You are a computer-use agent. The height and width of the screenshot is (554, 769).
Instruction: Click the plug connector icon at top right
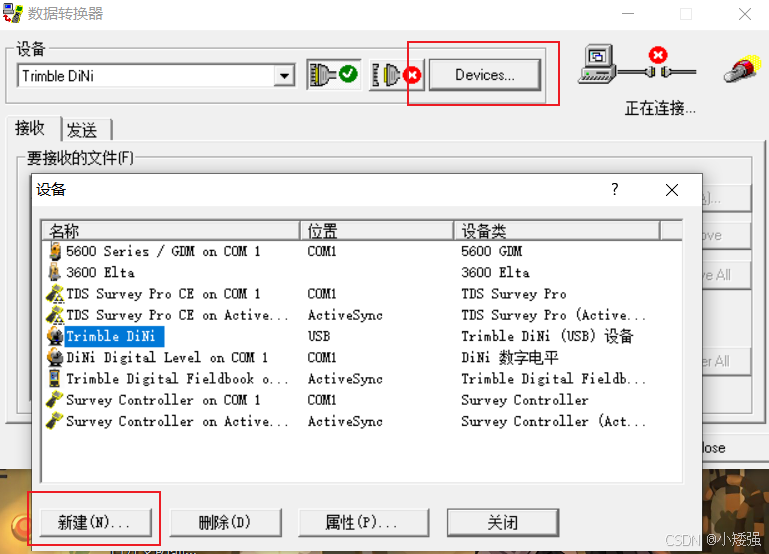[743, 70]
